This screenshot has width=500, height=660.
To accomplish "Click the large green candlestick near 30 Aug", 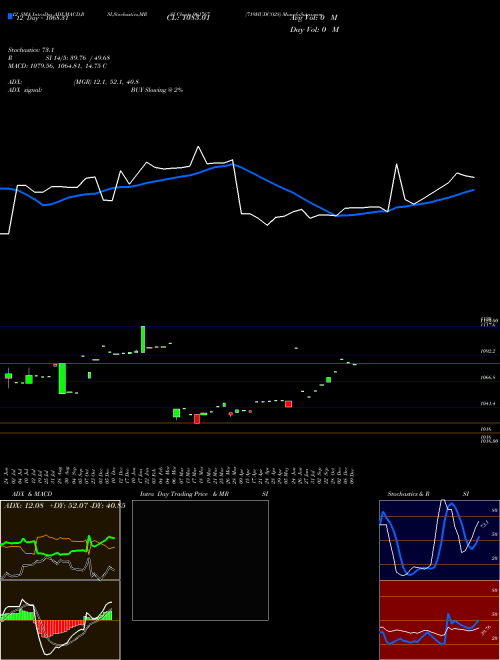I will [x=62, y=378].
